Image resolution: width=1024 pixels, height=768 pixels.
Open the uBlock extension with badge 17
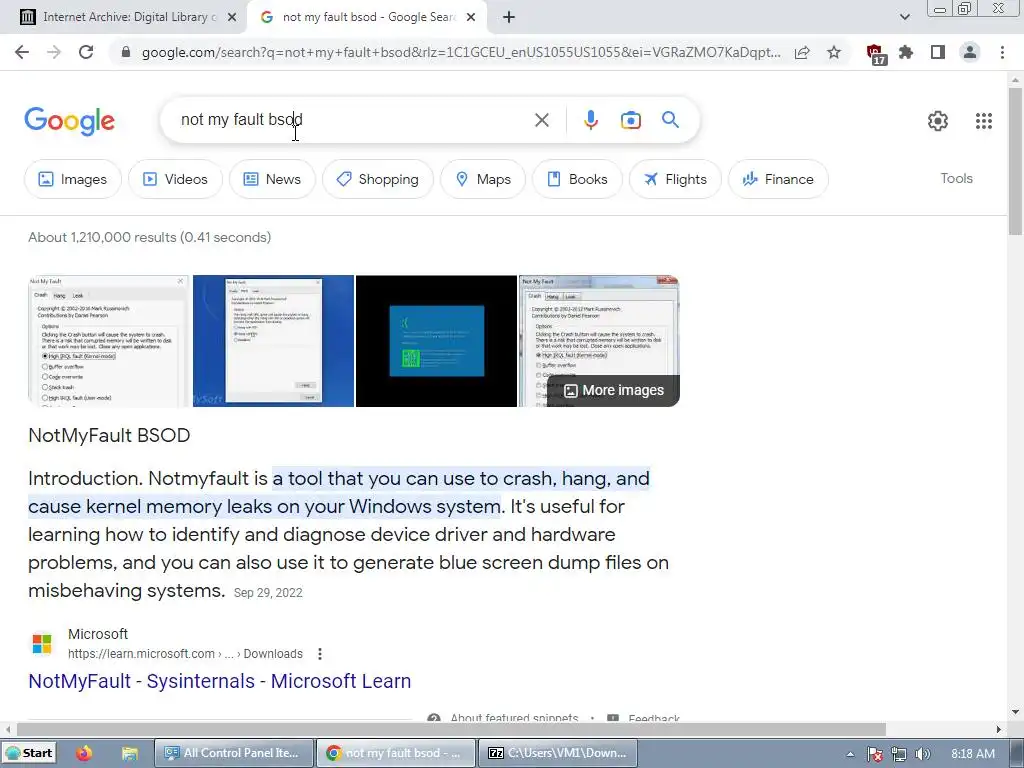(x=876, y=54)
